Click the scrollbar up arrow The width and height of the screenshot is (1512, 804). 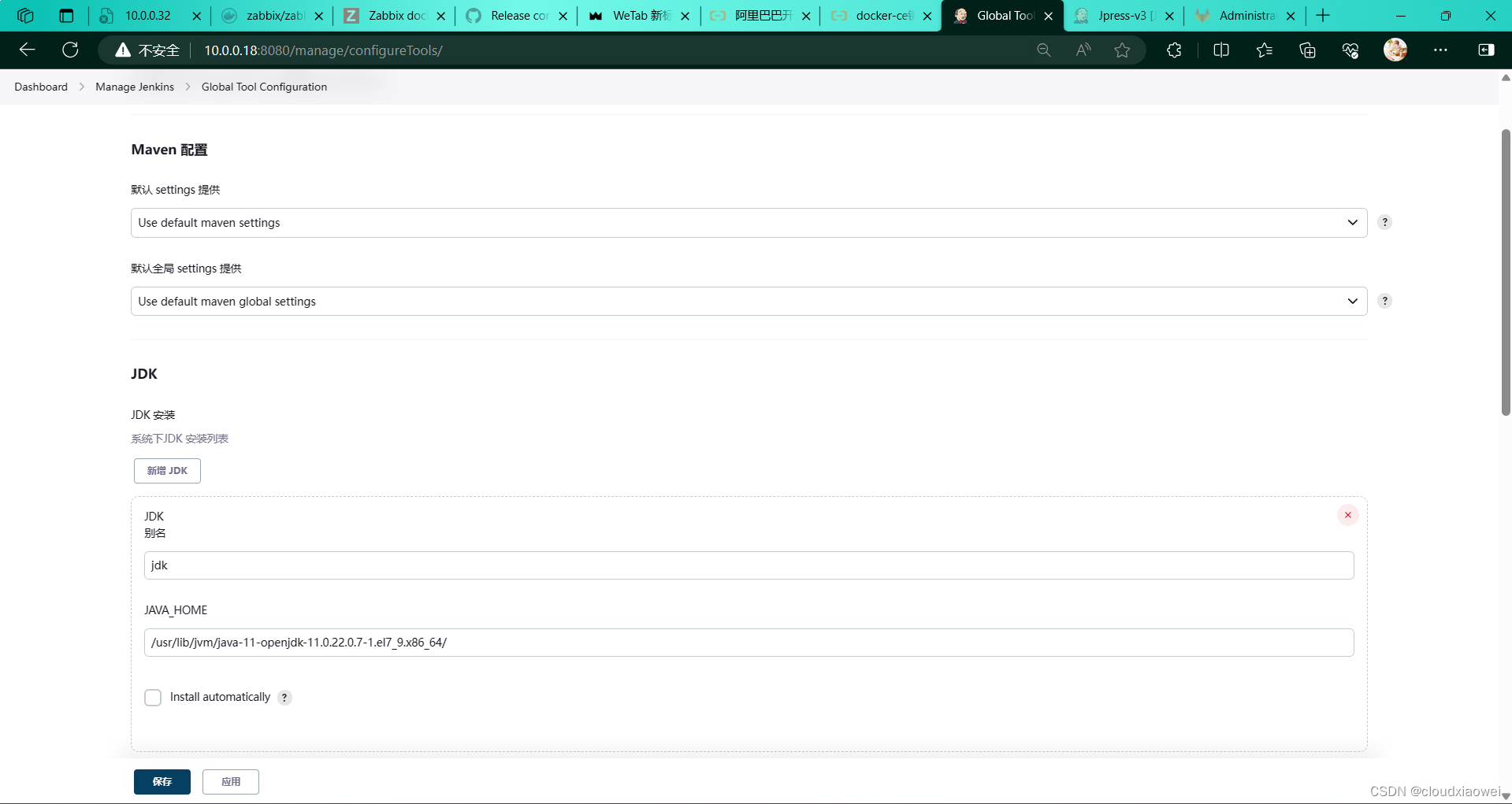(x=1506, y=78)
